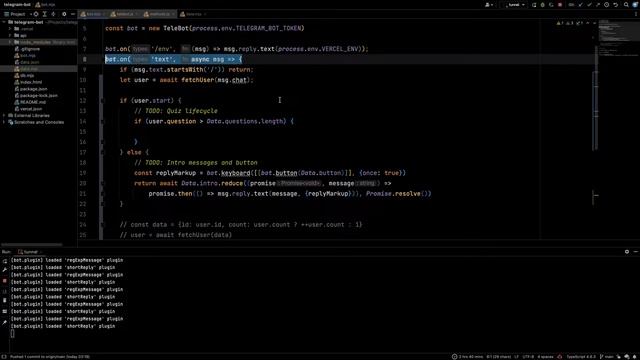Rerun the tunnel configuration from toolbar

[x=534, y=5]
